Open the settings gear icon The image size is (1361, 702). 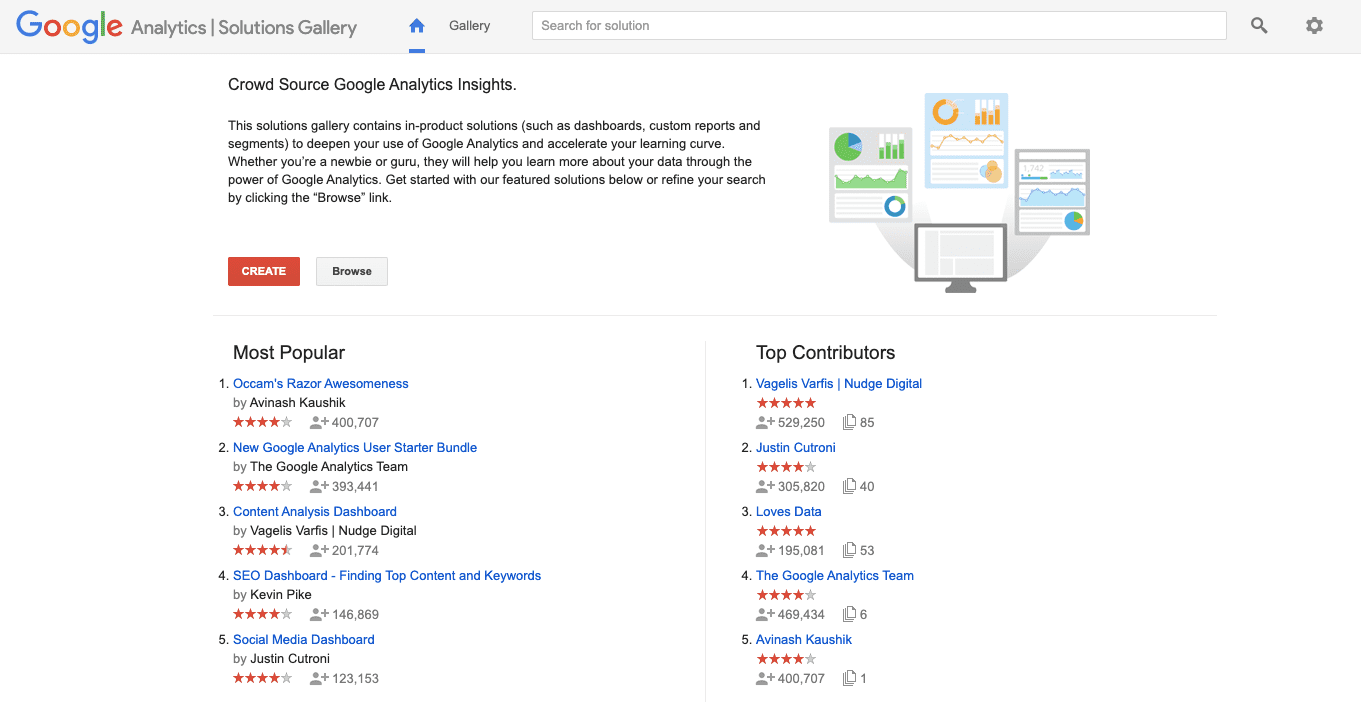(x=1314, y=26)
